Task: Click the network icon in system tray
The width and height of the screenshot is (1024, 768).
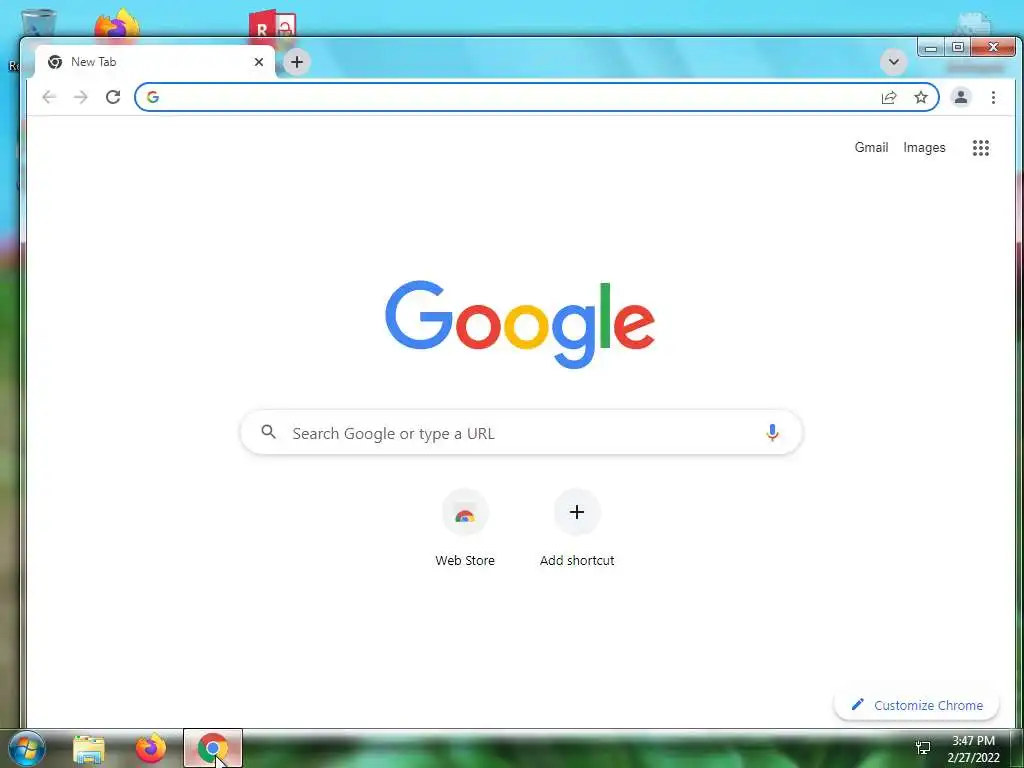Action: click(x=923, y=748)
